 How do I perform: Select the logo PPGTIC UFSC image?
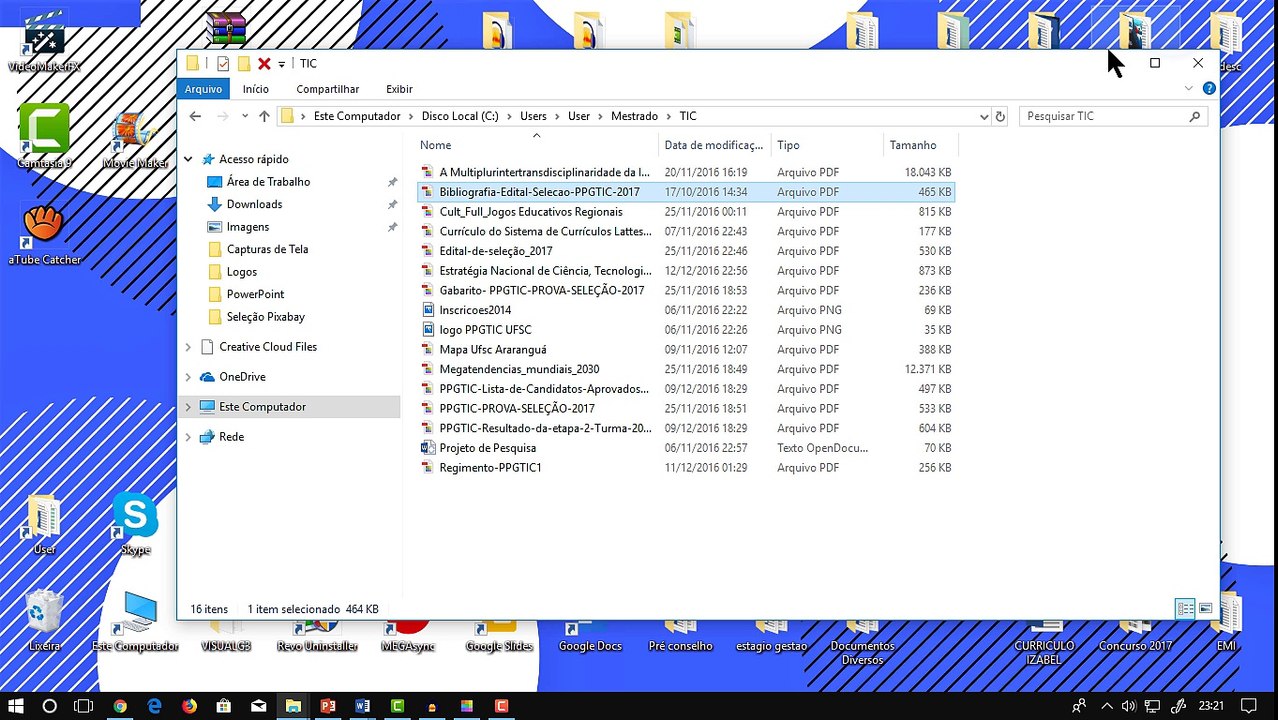pos(485,330)
